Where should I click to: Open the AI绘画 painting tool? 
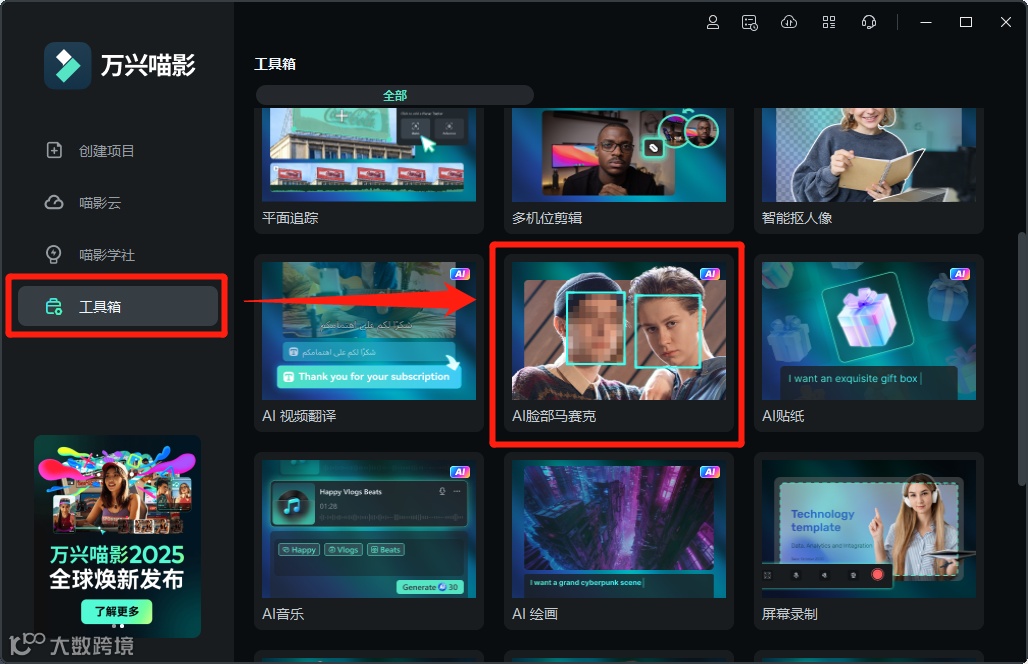pos(618,529)
